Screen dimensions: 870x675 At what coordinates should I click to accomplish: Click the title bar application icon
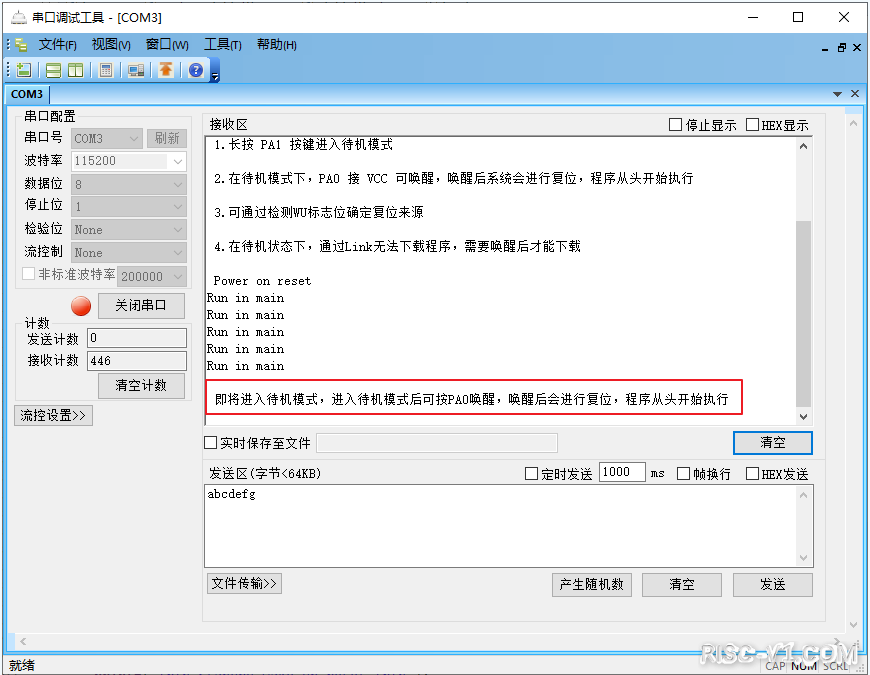18,17
